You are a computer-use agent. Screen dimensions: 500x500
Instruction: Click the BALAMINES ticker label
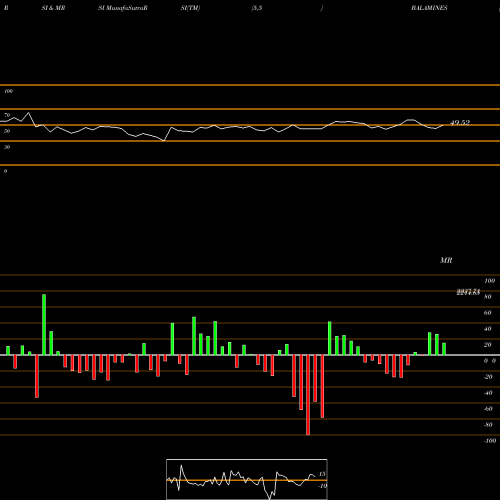click(429, 8)
